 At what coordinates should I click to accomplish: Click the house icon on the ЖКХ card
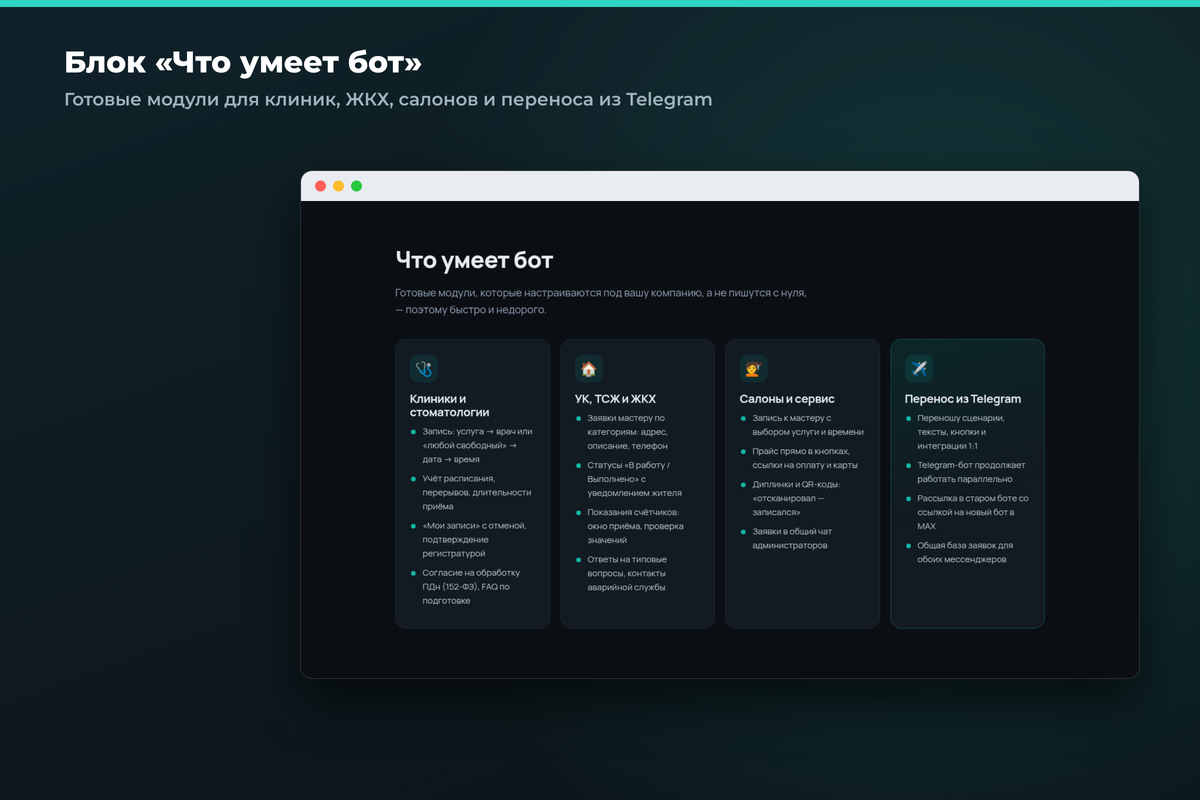tap(589, 368)
